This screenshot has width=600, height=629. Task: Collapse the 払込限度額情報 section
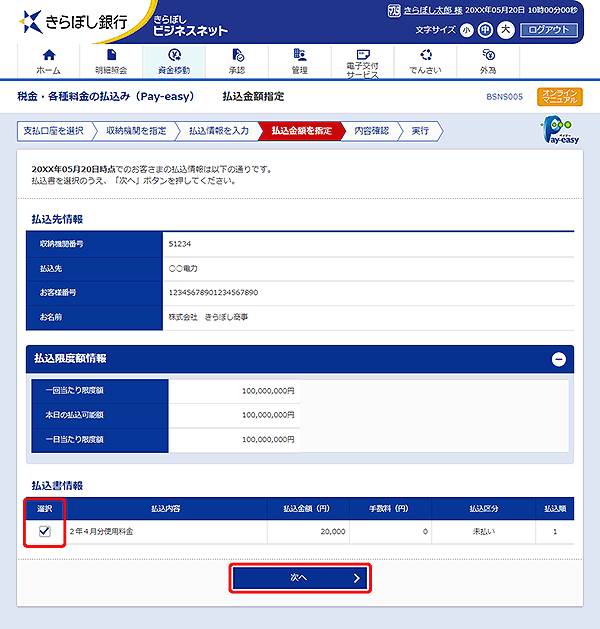click(x=558, y=359)
